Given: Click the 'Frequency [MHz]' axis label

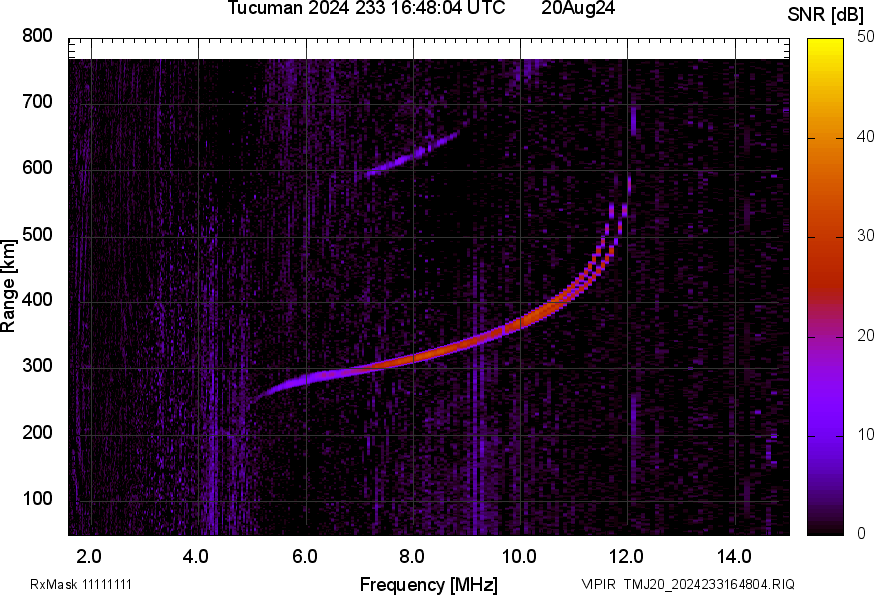Looking at the screenshot, I should point(429,584).
